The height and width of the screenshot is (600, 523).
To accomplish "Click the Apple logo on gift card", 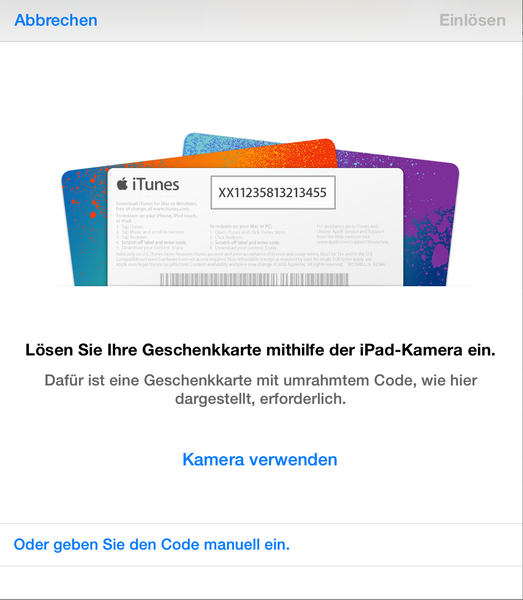I will [122, 184].
